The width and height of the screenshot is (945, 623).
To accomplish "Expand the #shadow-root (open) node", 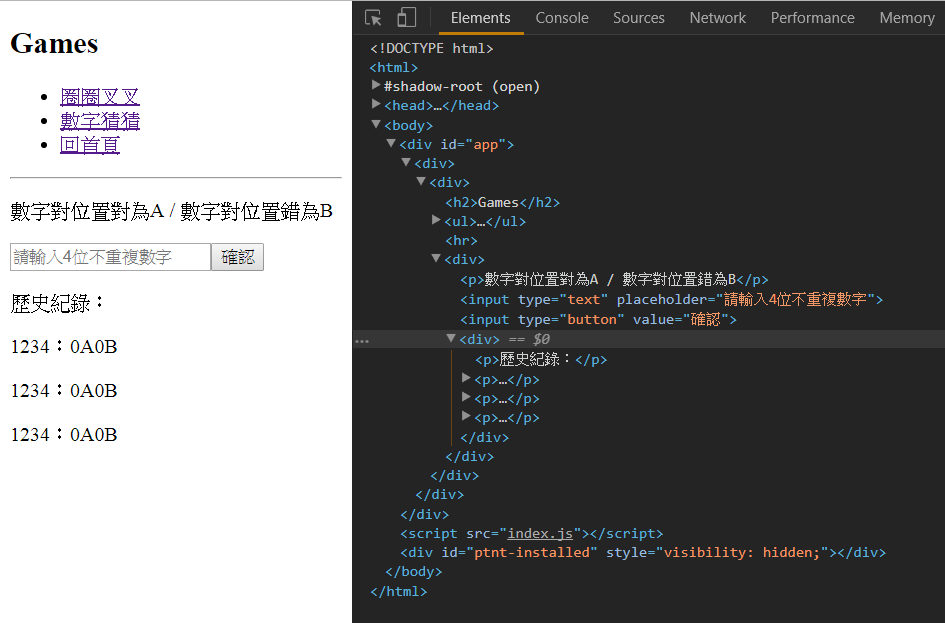I will pyautogui.click(x=376, y=85).
